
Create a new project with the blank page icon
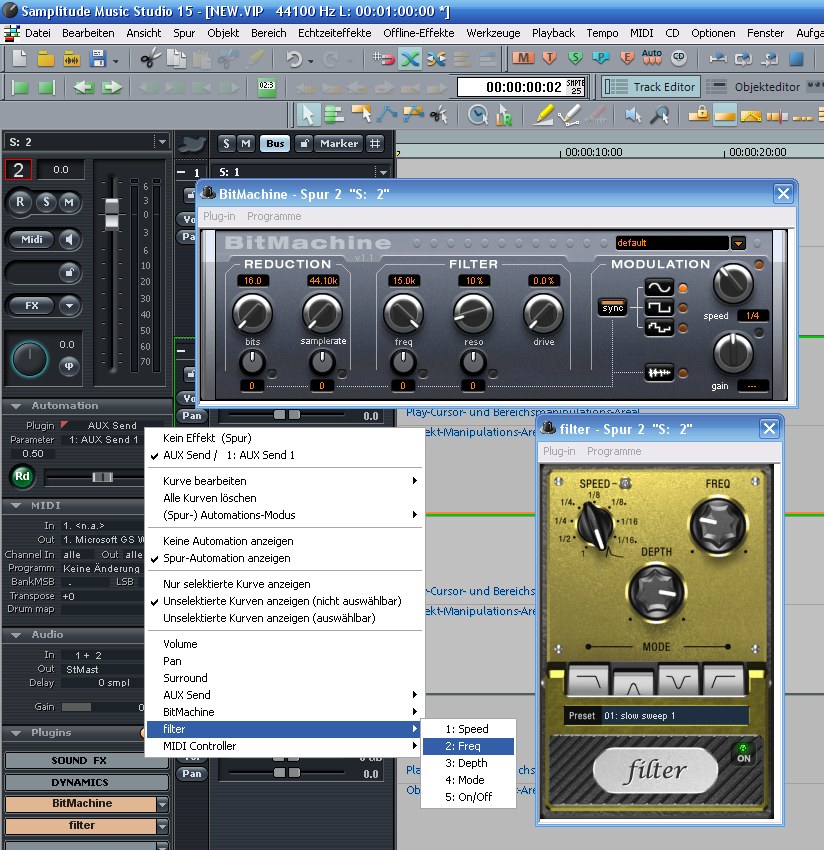tap(19, 58)
